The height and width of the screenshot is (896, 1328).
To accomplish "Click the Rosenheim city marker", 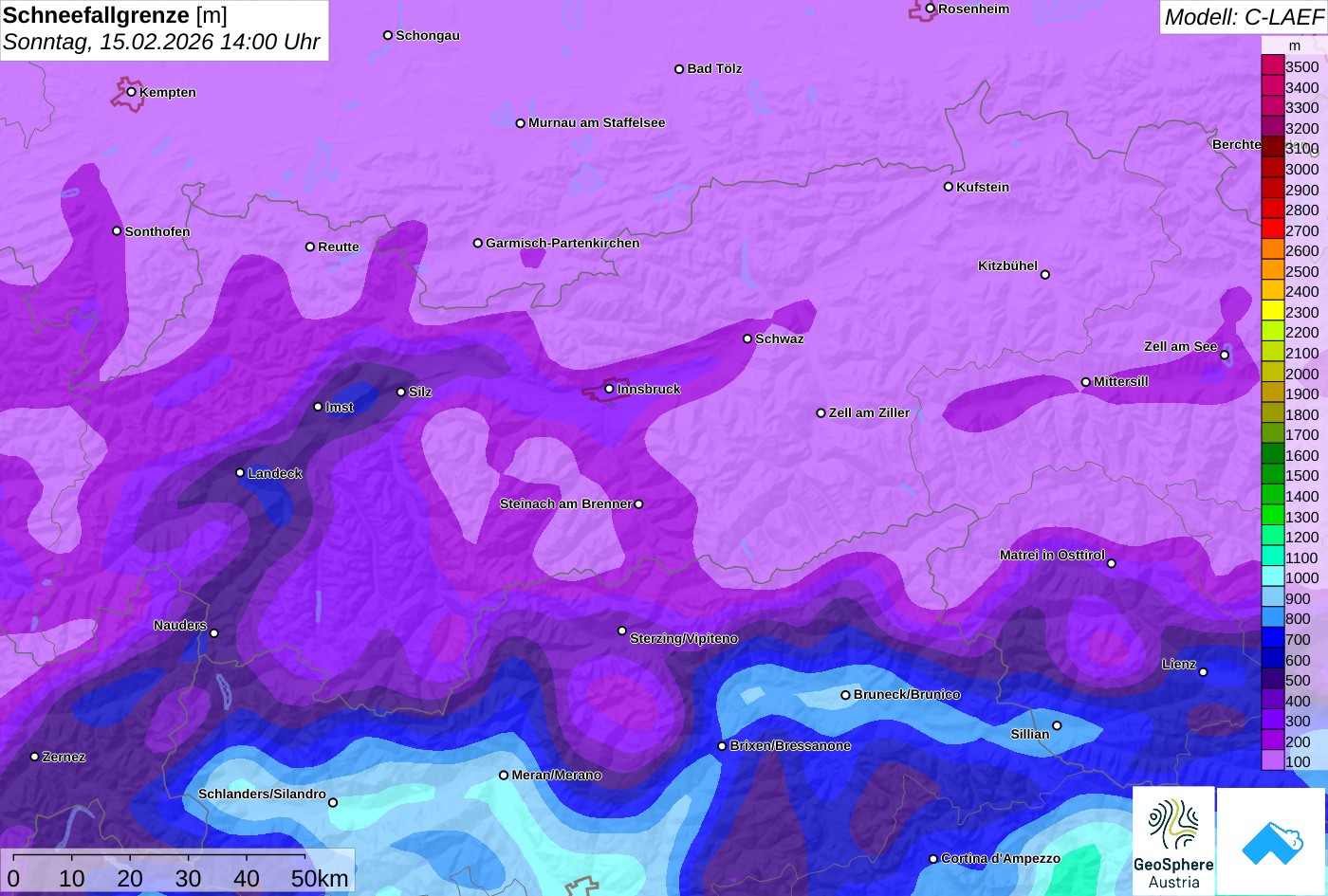I will click(x=931, y=9).
